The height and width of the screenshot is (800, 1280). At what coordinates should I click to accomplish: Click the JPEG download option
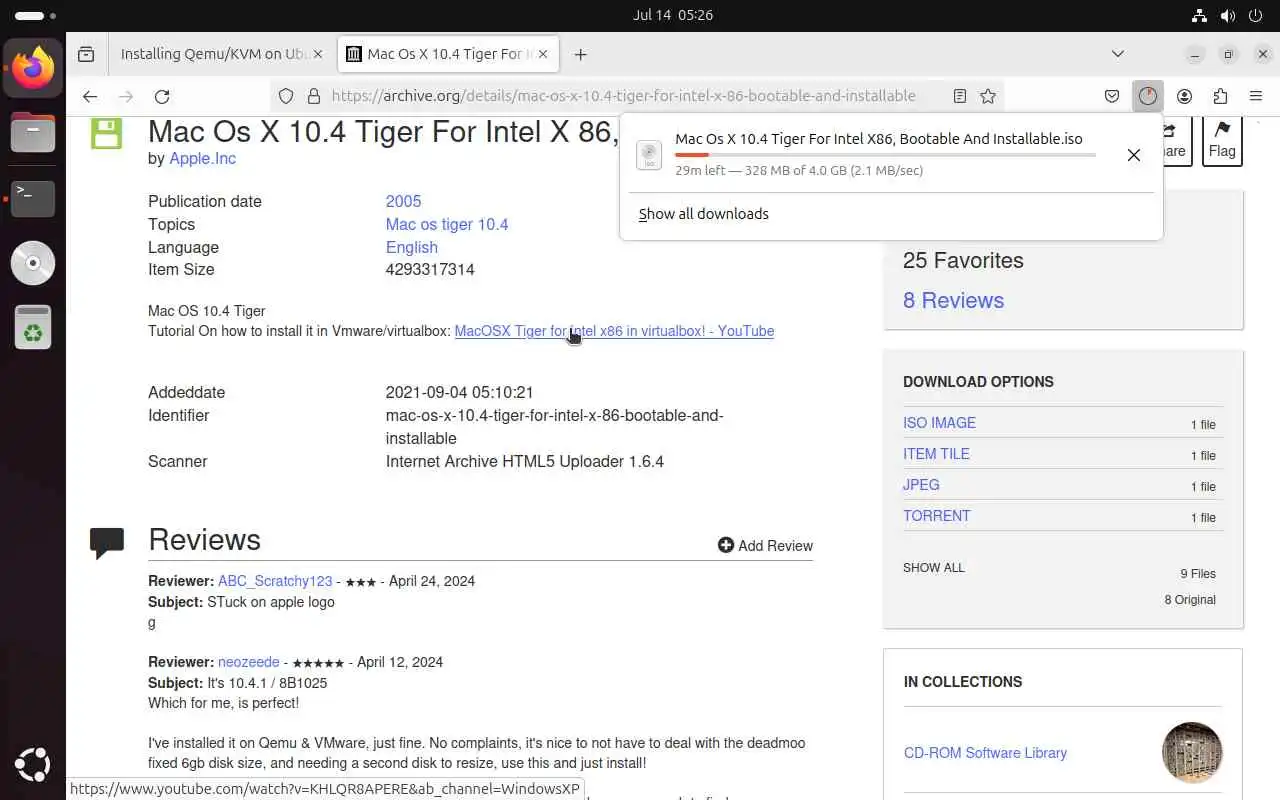(921, 485)
